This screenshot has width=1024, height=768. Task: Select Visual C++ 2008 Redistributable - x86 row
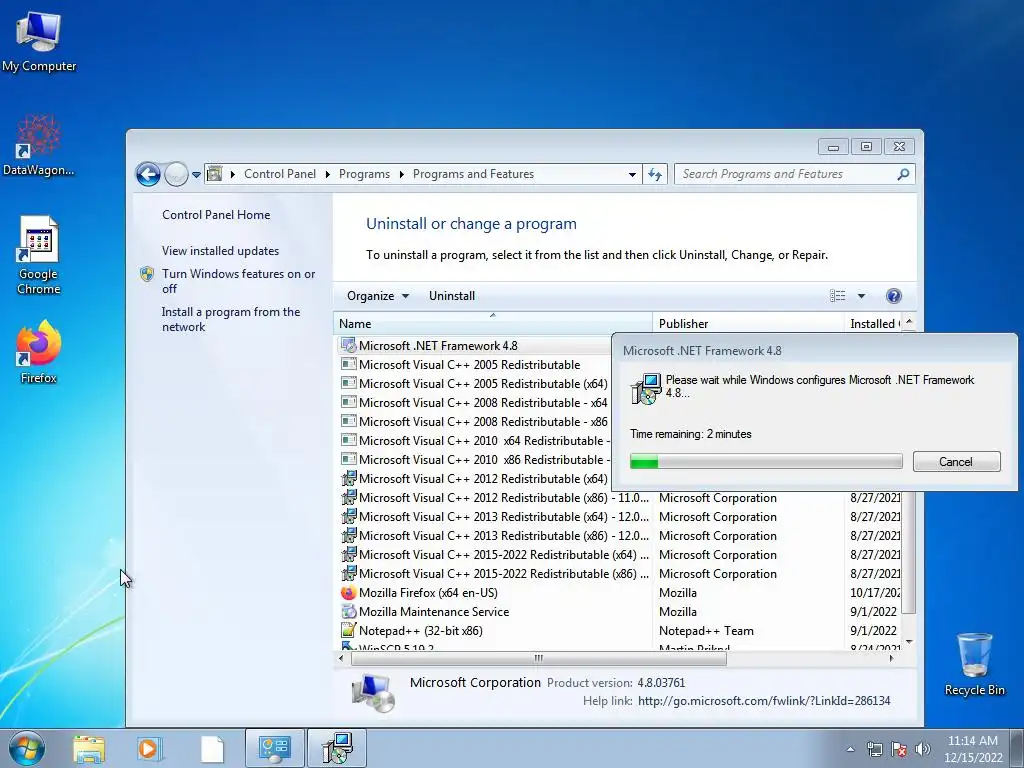click(474, 421)
